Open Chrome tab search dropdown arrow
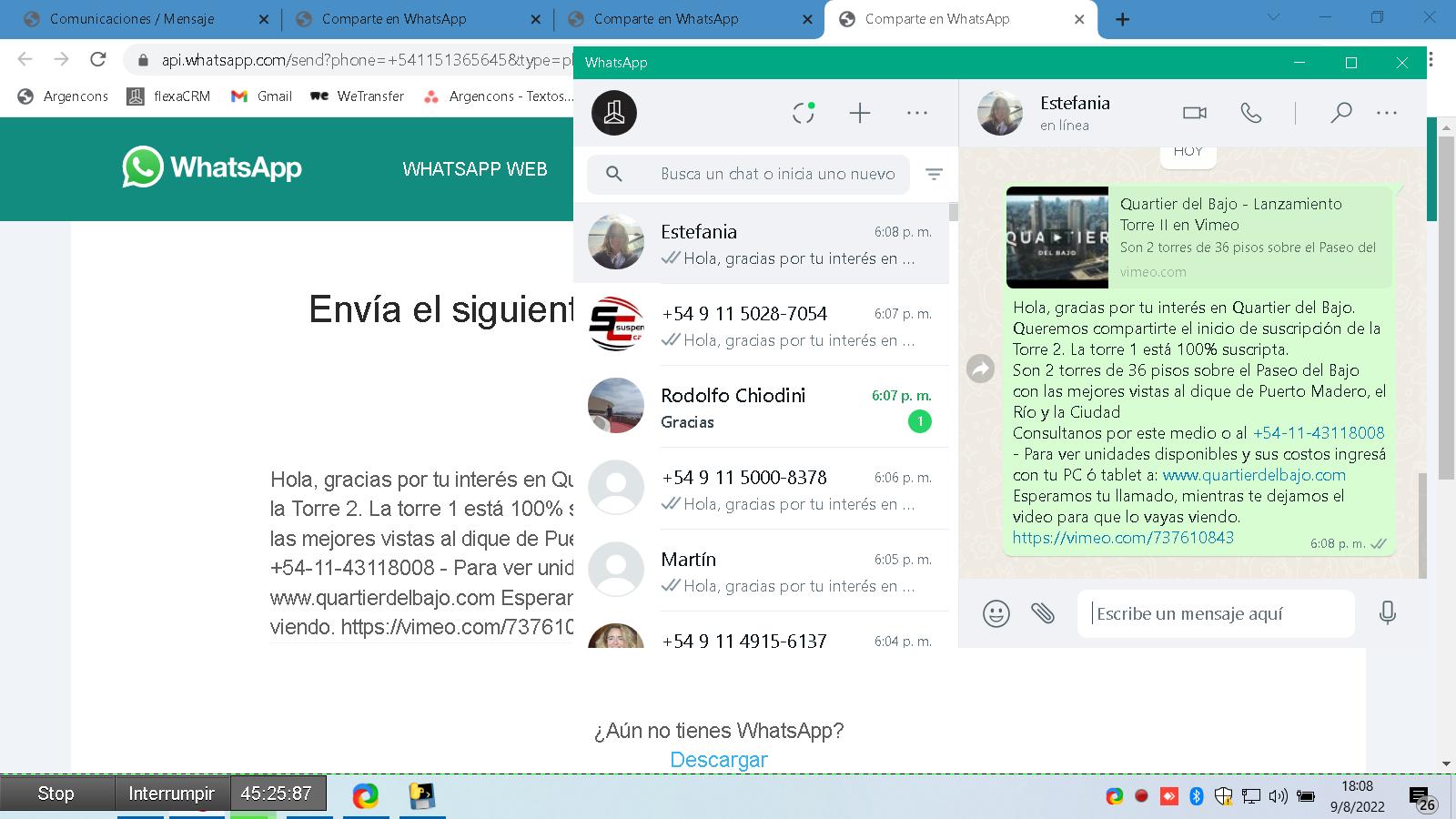Image resolution: width=1456 pixels, height=819 pixels. [1273, 17]
